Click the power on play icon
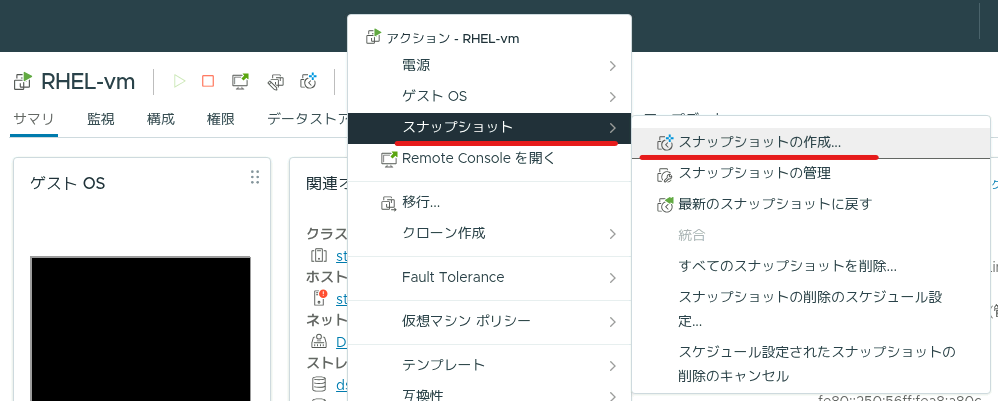 tap(179, 81)
